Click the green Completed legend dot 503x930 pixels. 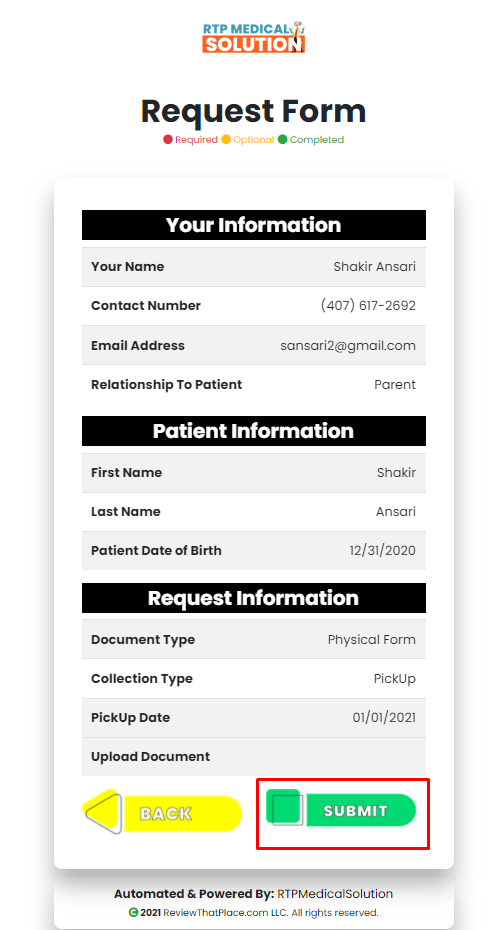[x=283, y=139]
